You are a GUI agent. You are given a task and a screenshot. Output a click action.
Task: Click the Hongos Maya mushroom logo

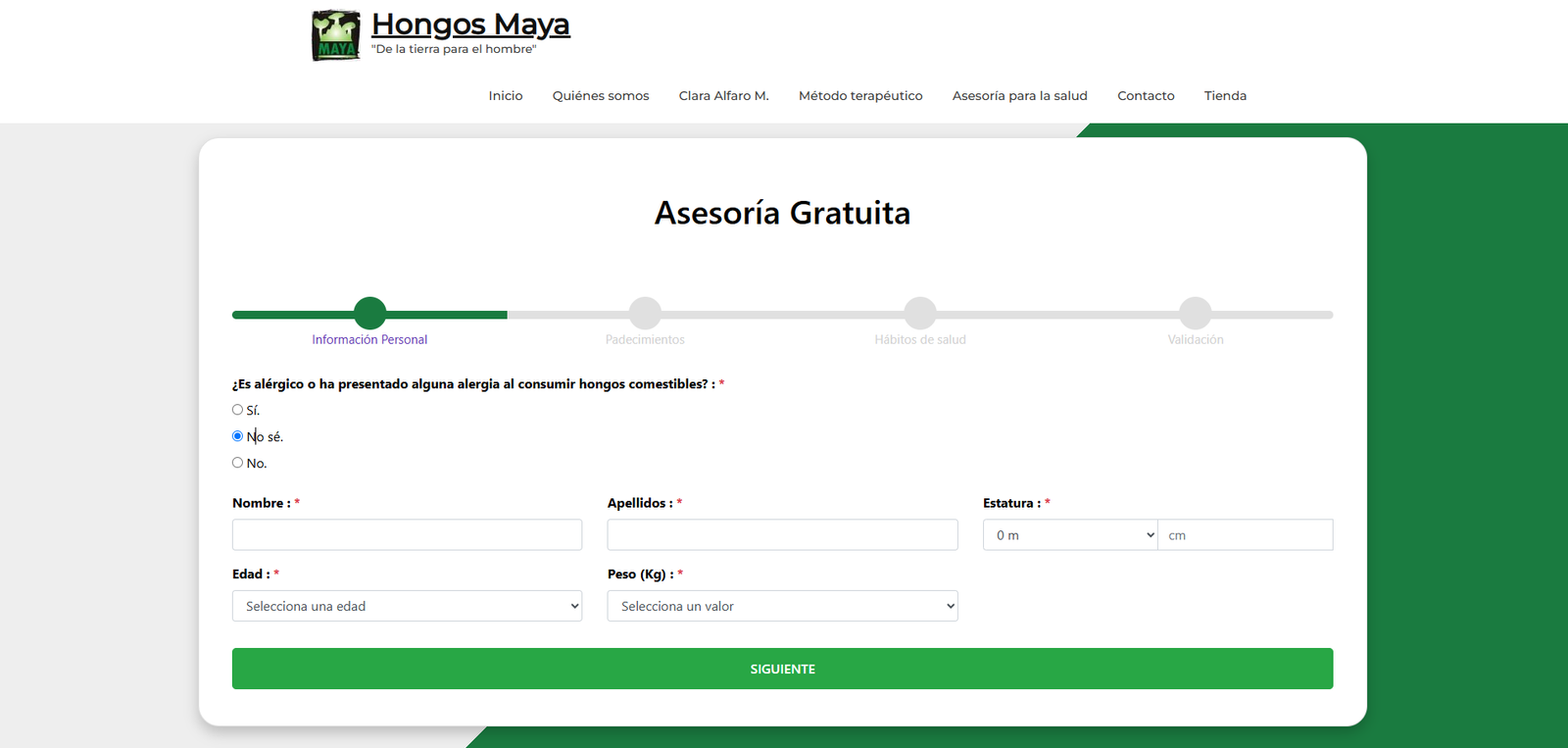click(x=335, y=35)
